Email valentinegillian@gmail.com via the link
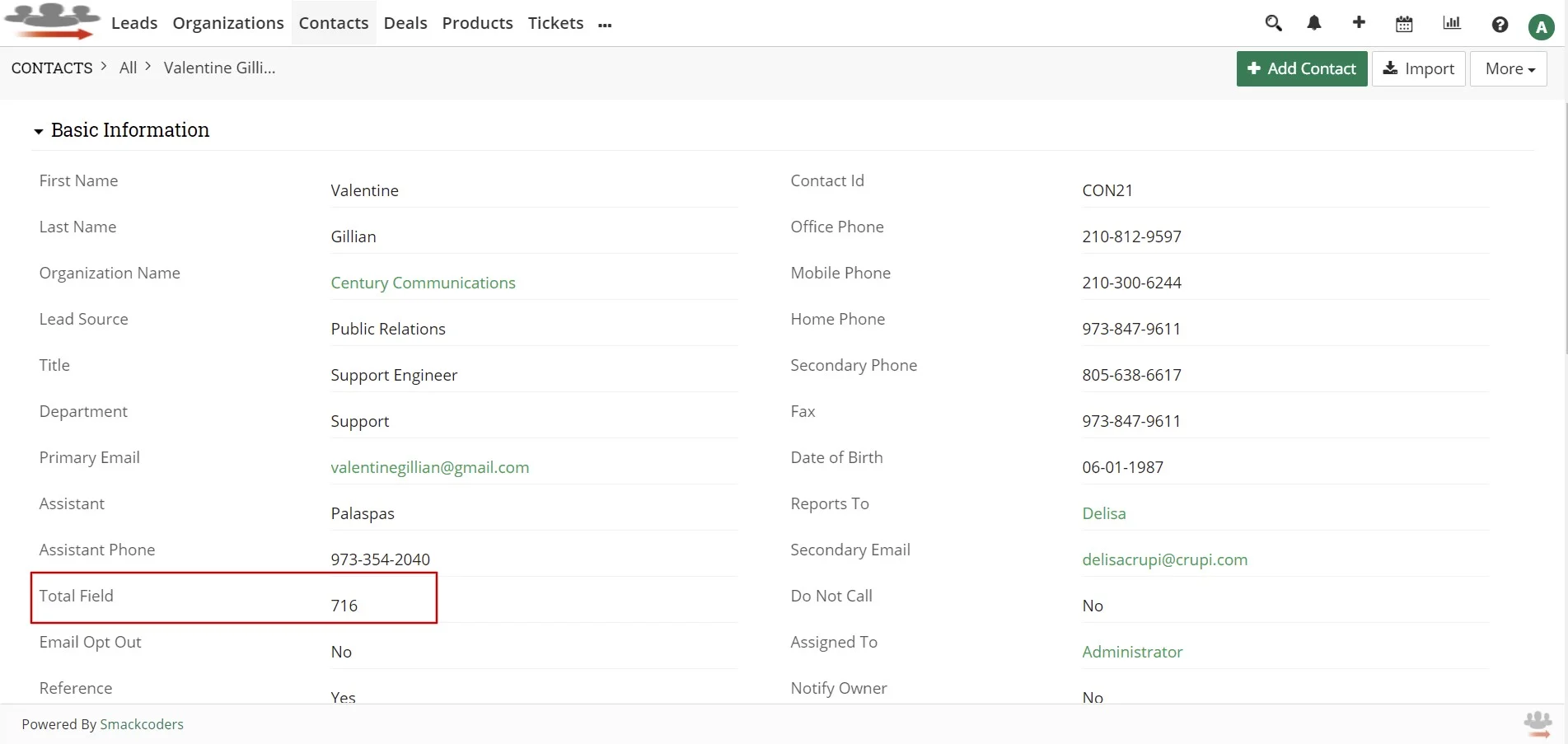1568x744 pixels. (x=429, y=467)
